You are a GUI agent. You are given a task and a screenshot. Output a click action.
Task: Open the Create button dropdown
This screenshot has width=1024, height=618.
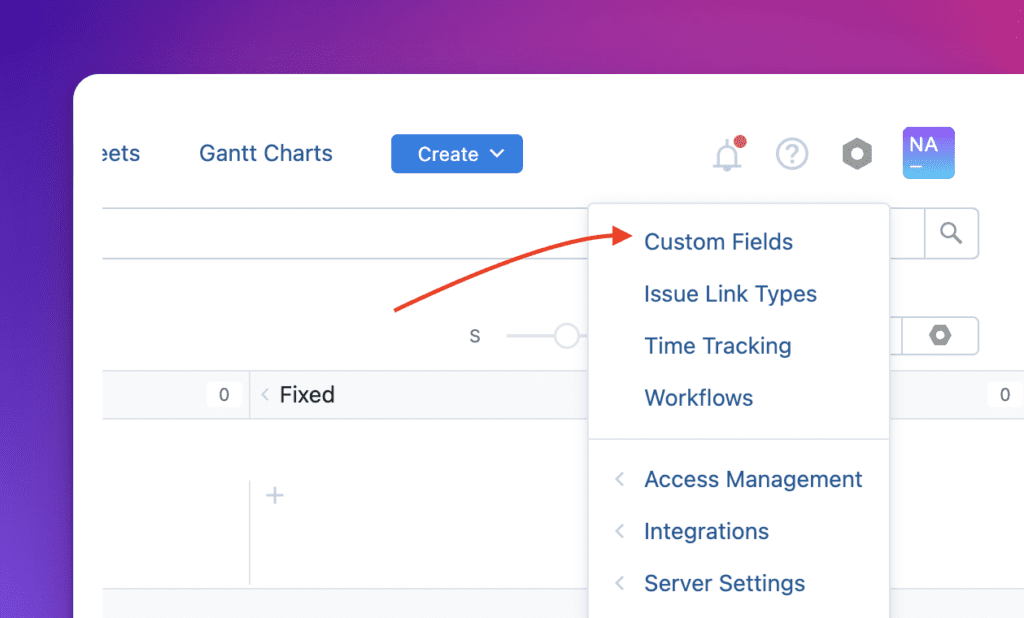point(456,154)
